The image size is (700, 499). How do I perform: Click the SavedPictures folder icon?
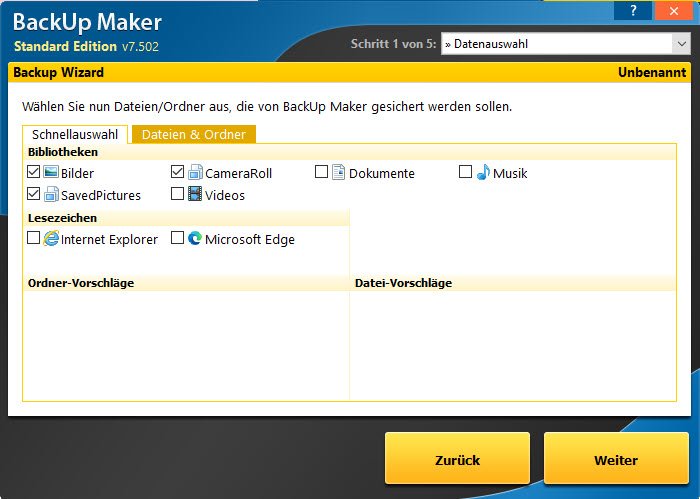[51, 194]
